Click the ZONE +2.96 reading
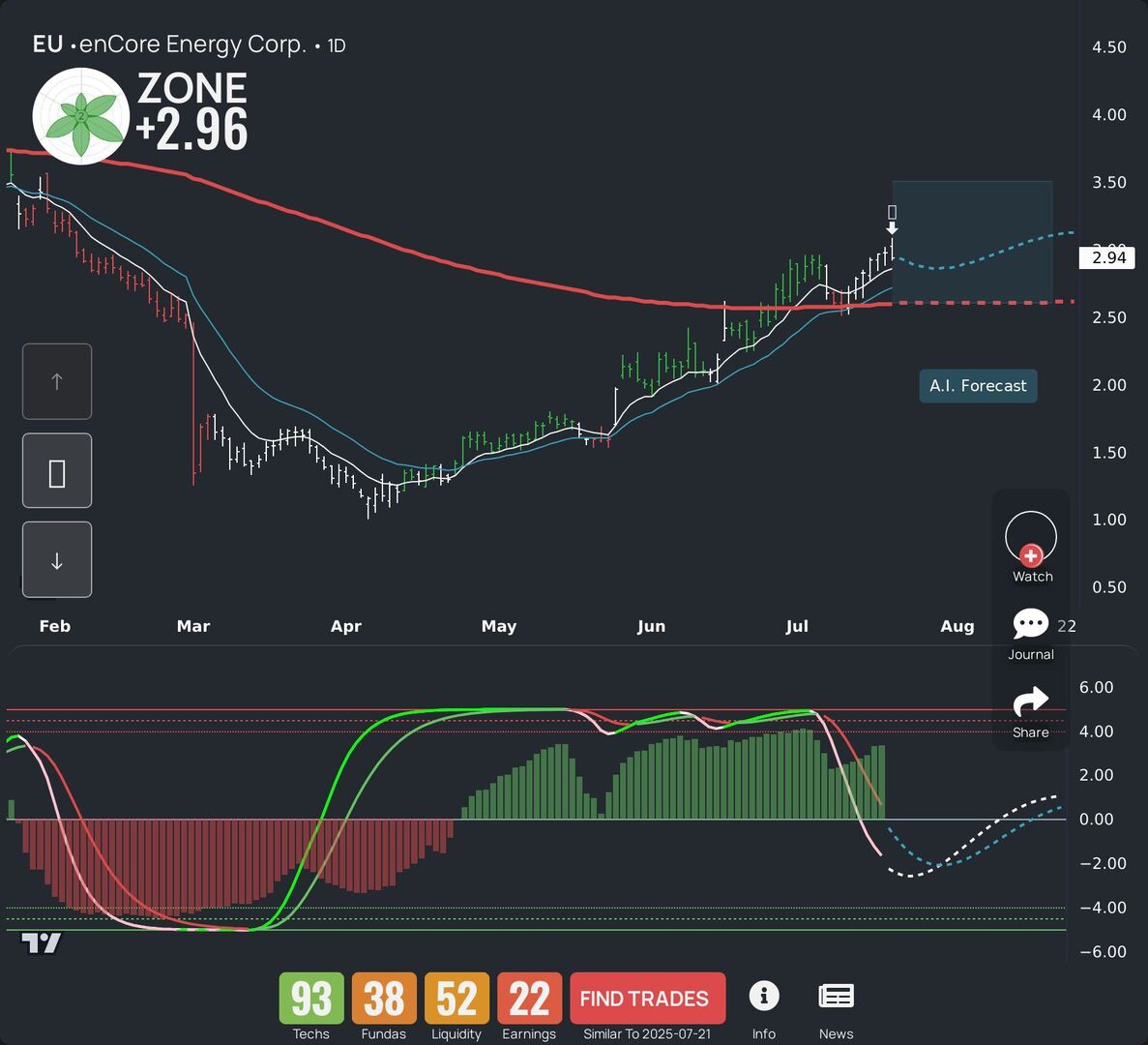 pos(192,110)
